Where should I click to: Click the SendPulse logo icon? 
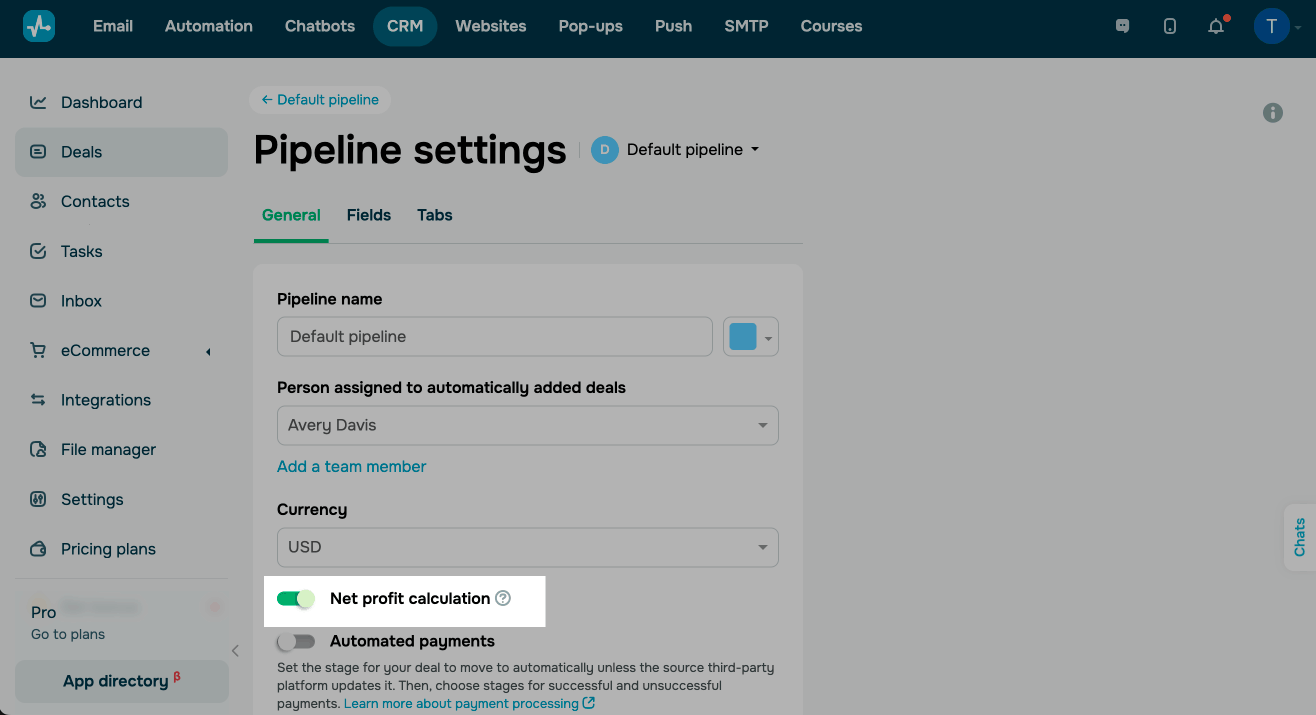pos(39,26)
